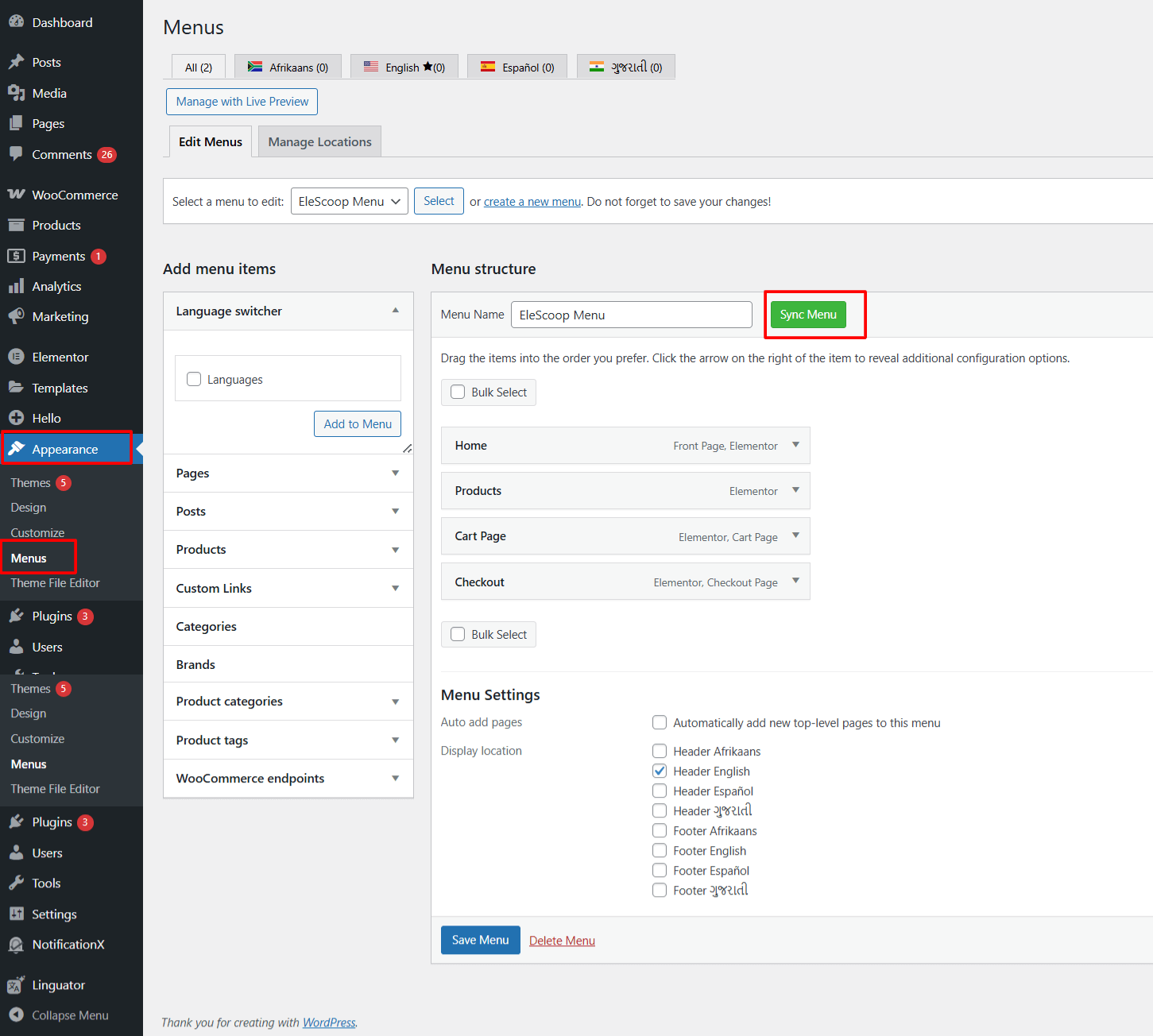Enable the Header Afrikaans display location
This screenshot has width=1153, height=1036.
point(660,751)
